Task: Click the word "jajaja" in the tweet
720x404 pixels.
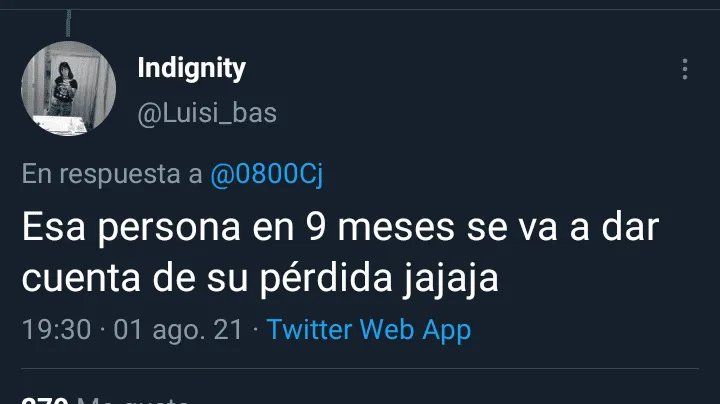Action: [x=450, y=278]
